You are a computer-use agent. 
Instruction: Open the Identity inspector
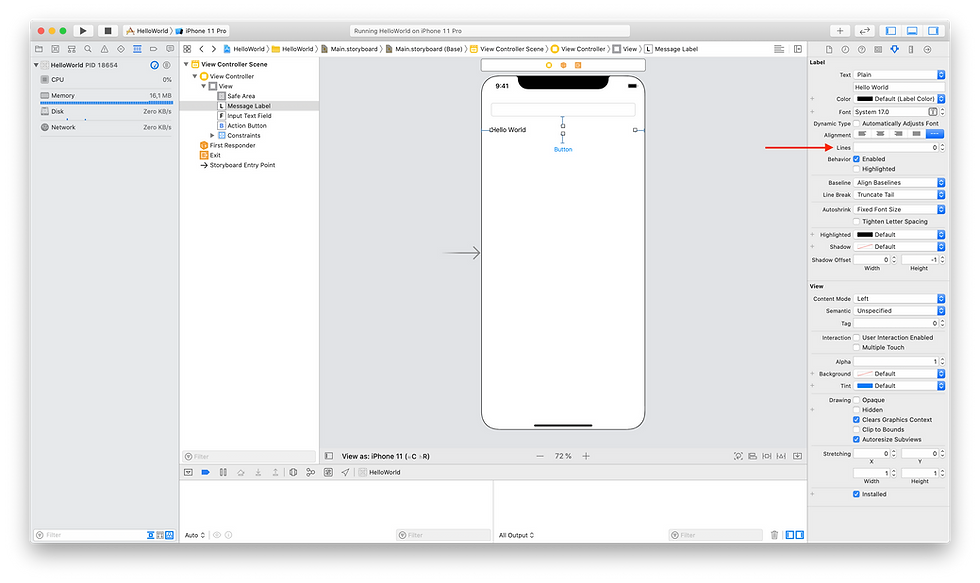tap(878, 49)
